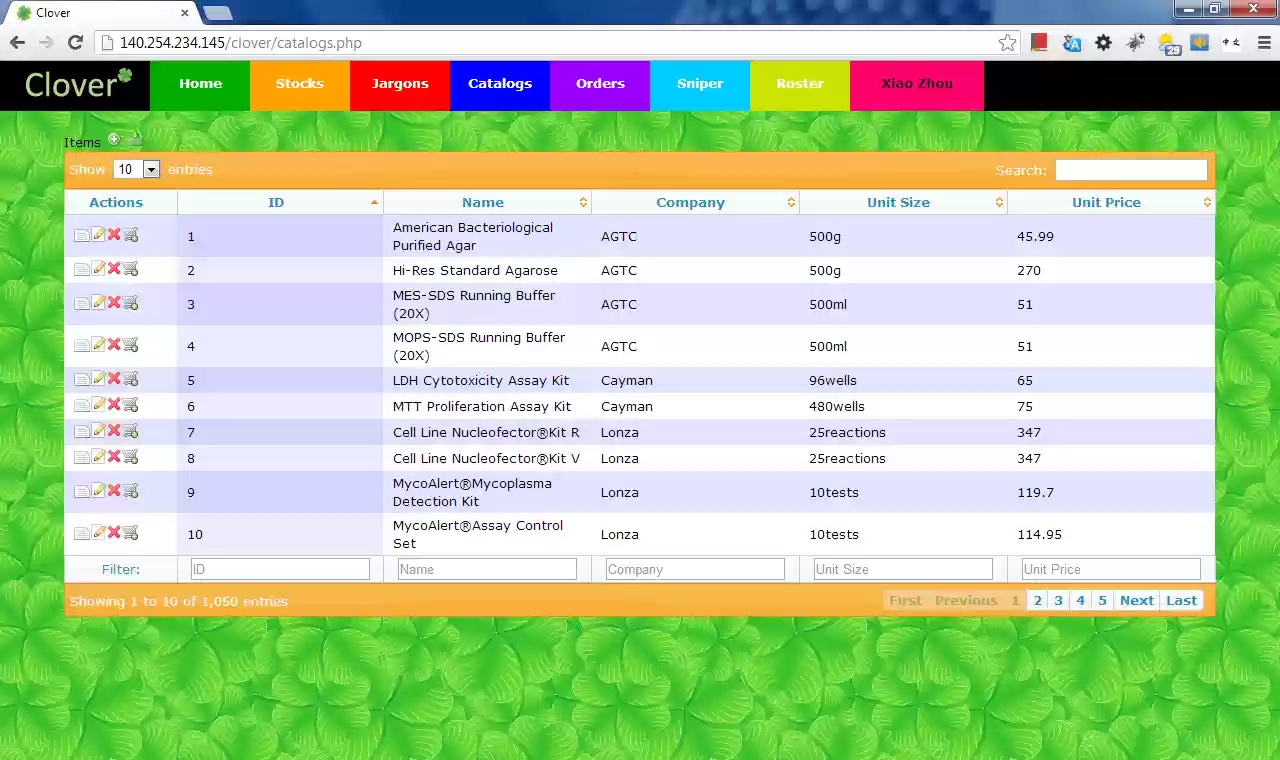Toggle Name column sort order
This screenshot has width=1280, height=760.
483,202
